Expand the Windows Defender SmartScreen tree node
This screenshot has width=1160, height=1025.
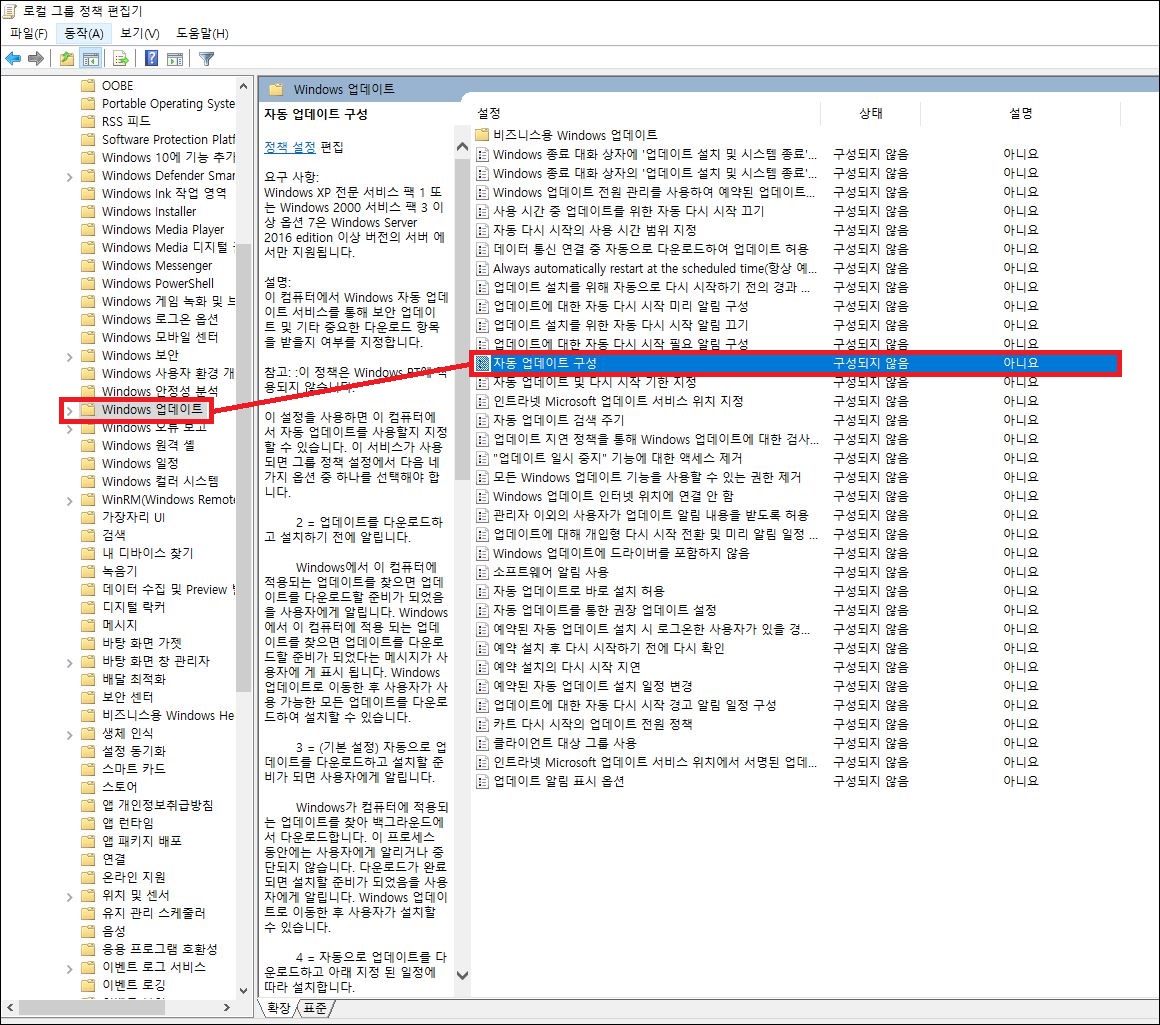(70, 176)
